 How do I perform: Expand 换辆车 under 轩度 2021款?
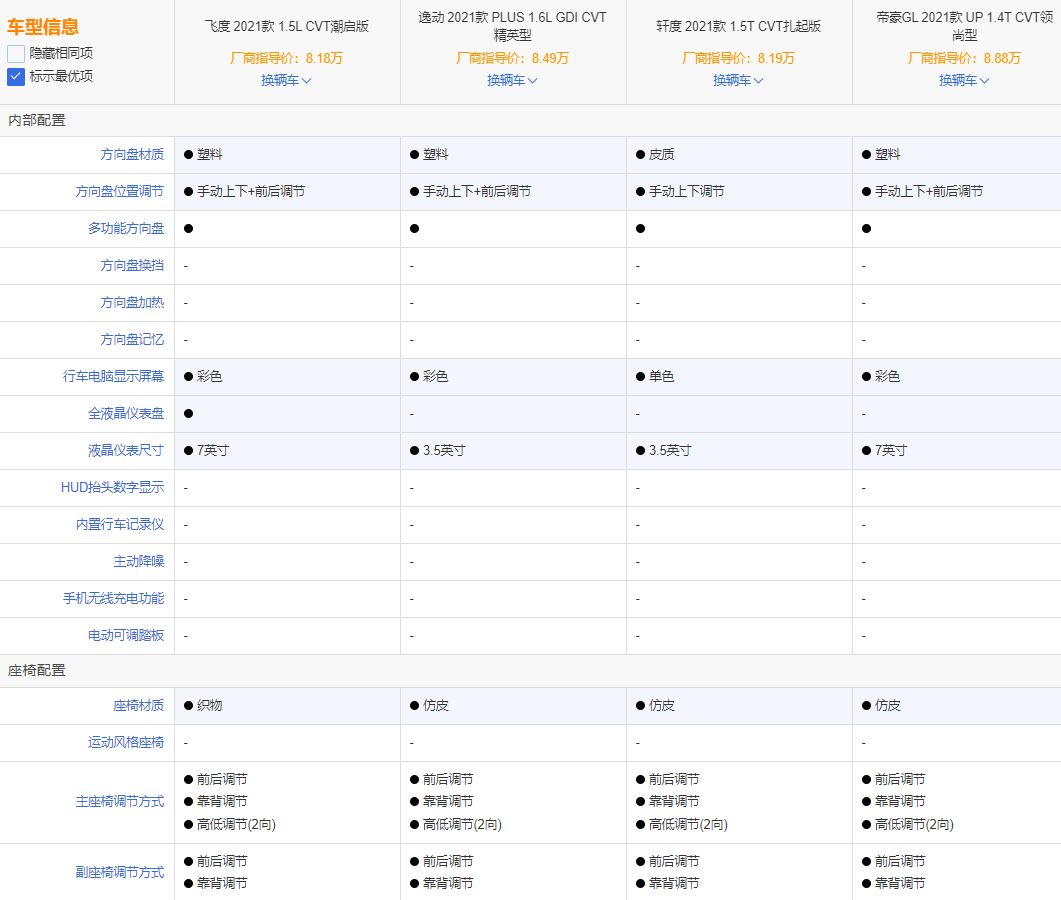[738, 80]
